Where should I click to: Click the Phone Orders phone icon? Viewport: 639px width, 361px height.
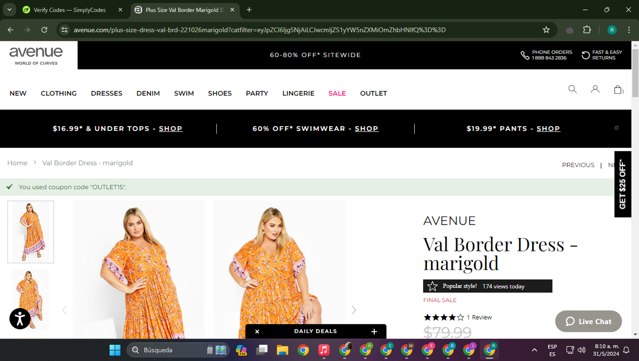click(525, 55)
